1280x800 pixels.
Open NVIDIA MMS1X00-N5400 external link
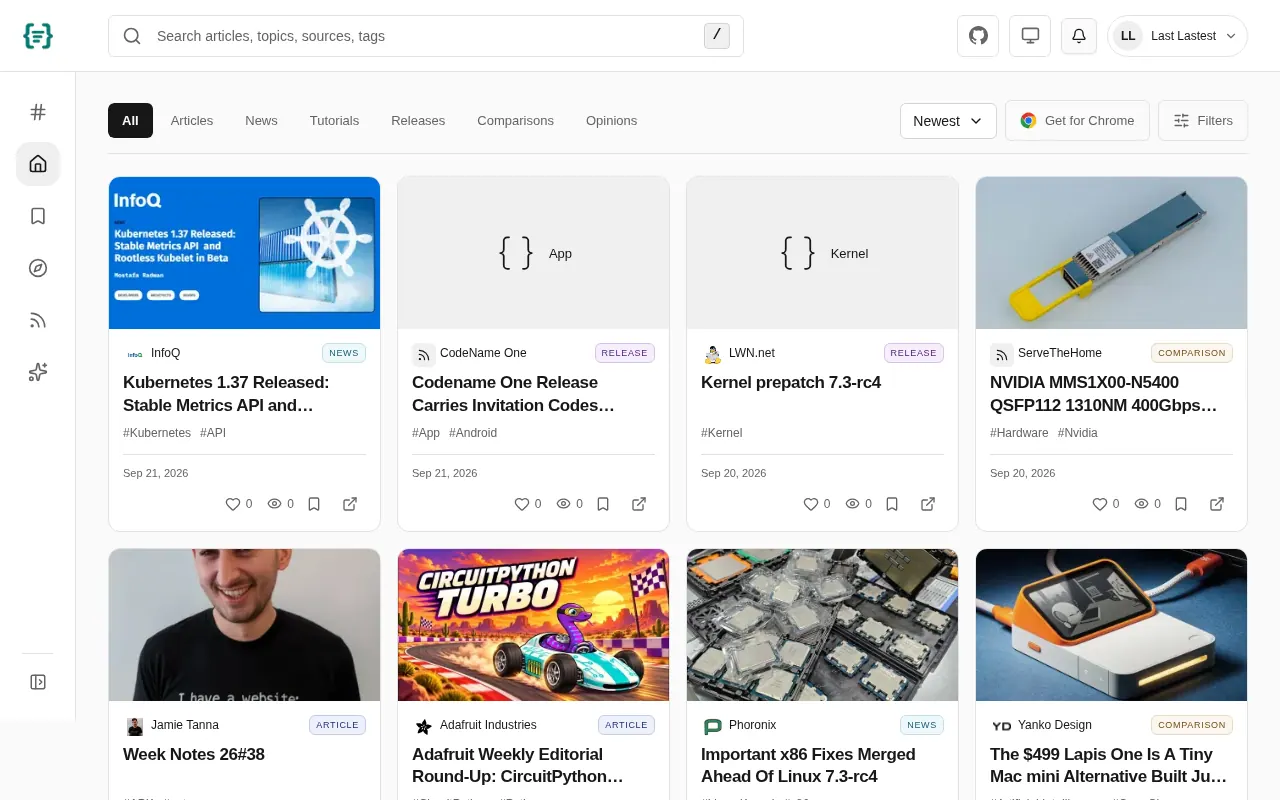click(x=1217, y=504)
